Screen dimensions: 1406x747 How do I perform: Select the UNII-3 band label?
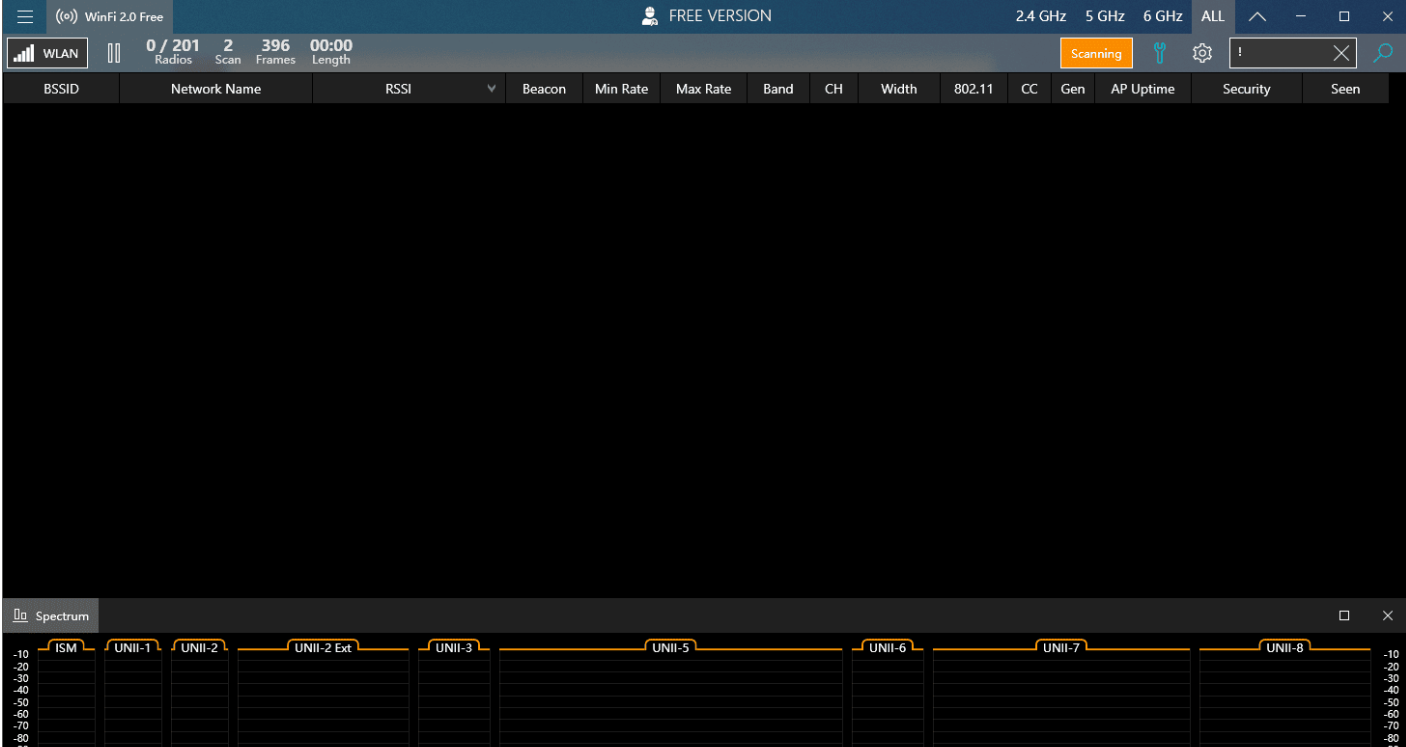[x=453, y=648]
